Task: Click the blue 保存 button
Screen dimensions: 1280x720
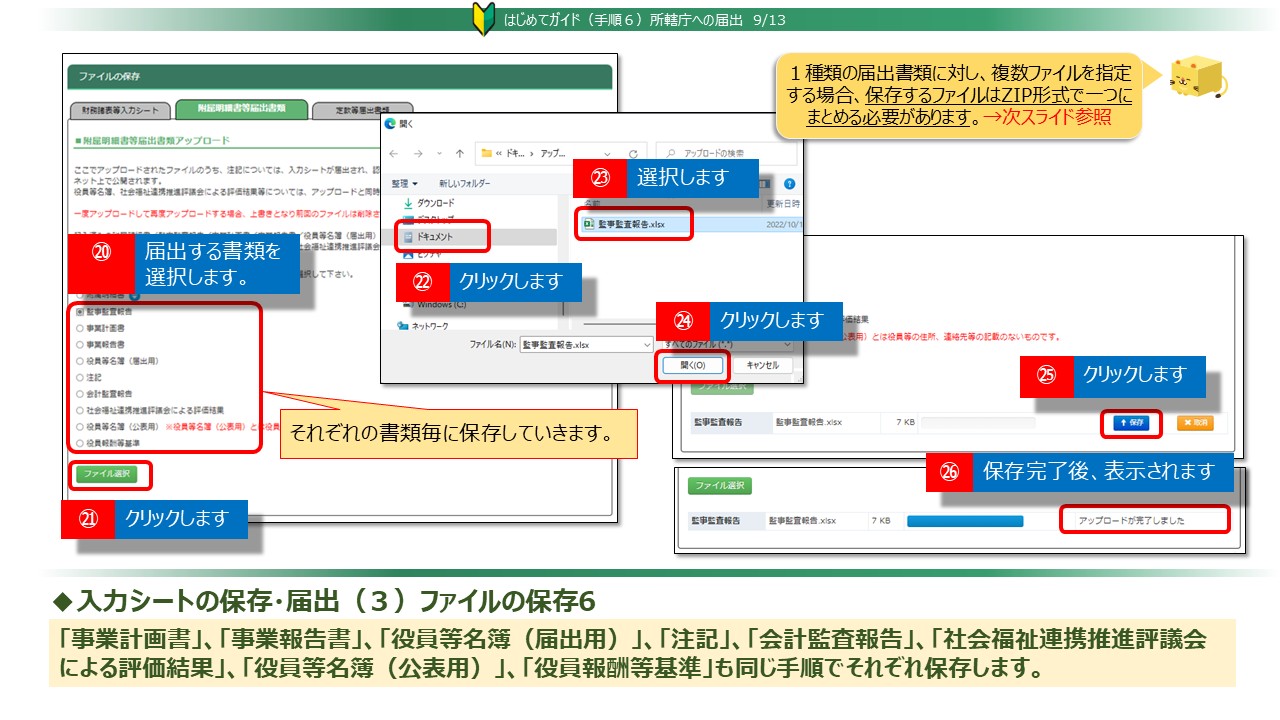Action: (1130, 423)
